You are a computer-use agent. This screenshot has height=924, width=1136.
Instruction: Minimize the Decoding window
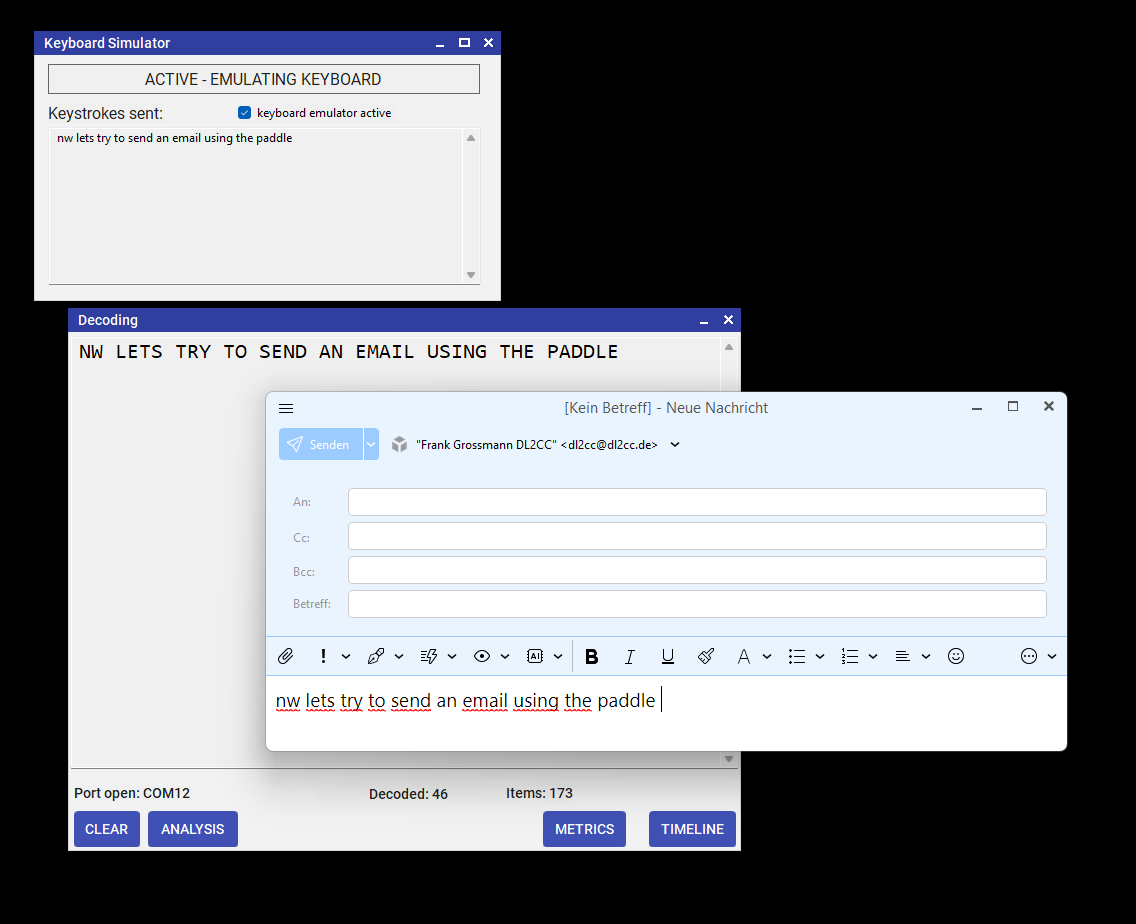(x=703, y=320)
